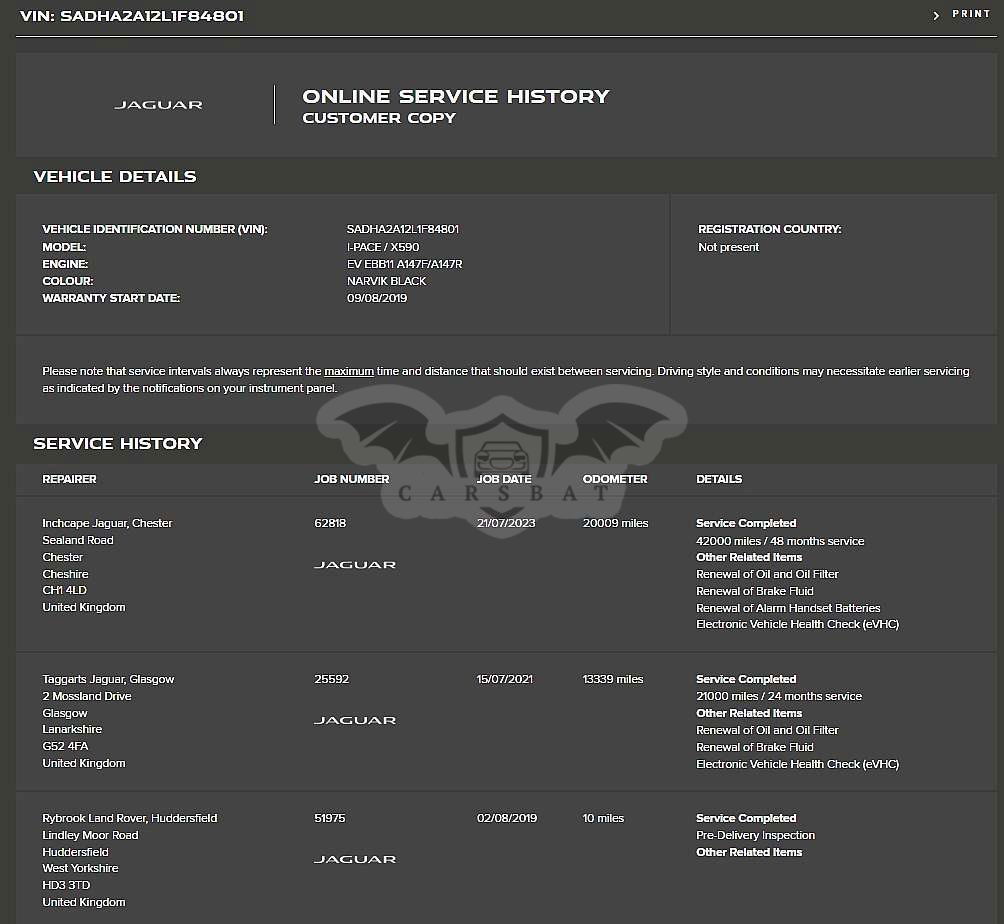Click the underlined word "maximum" in the note
Image resolution: width=1004 pixels, height=924 pixels.
click(349, 371)
